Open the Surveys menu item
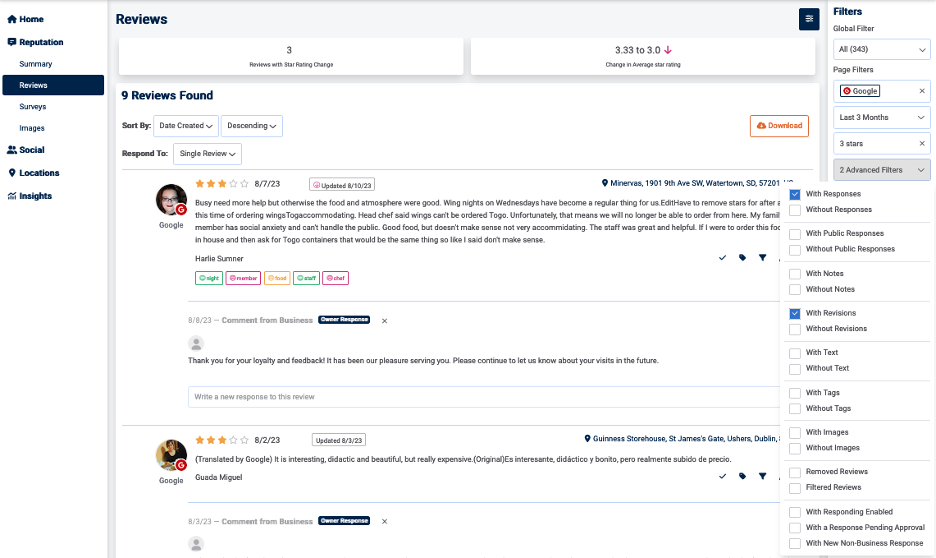The width and height of the screenshot is (936, 558). (33, 107)
